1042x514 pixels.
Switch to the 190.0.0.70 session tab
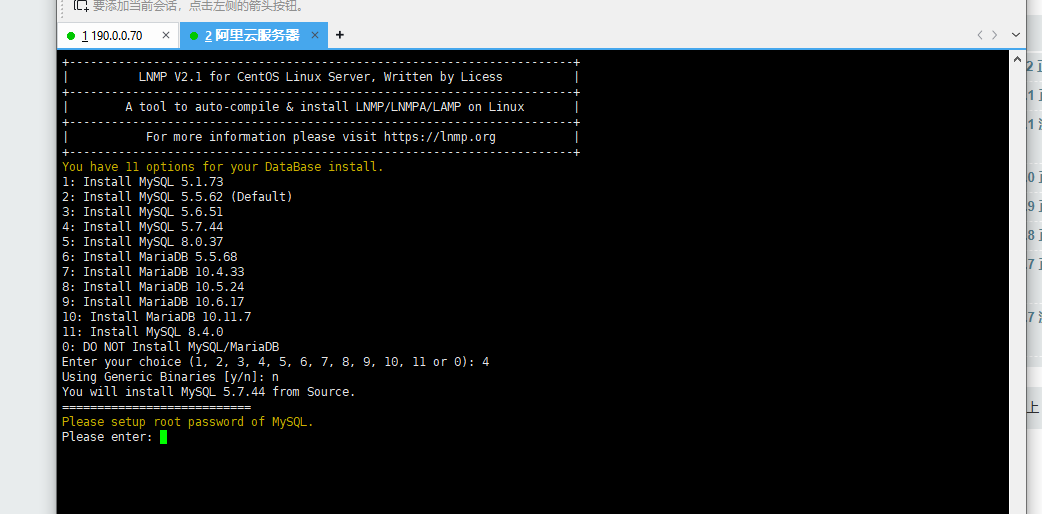pyautogui.click(x=112, y=36)
